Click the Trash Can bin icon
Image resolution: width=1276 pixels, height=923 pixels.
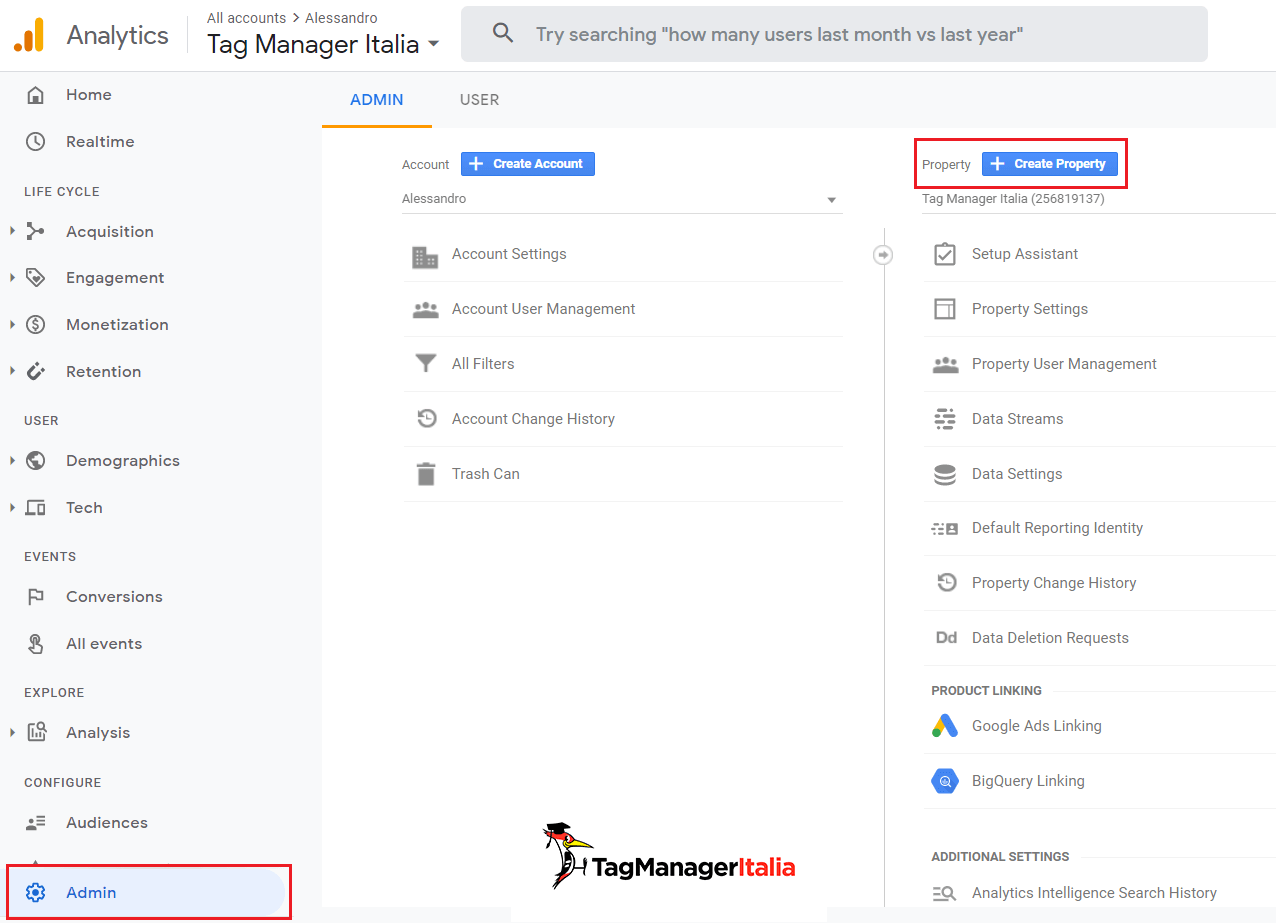[x=426, y=474]
